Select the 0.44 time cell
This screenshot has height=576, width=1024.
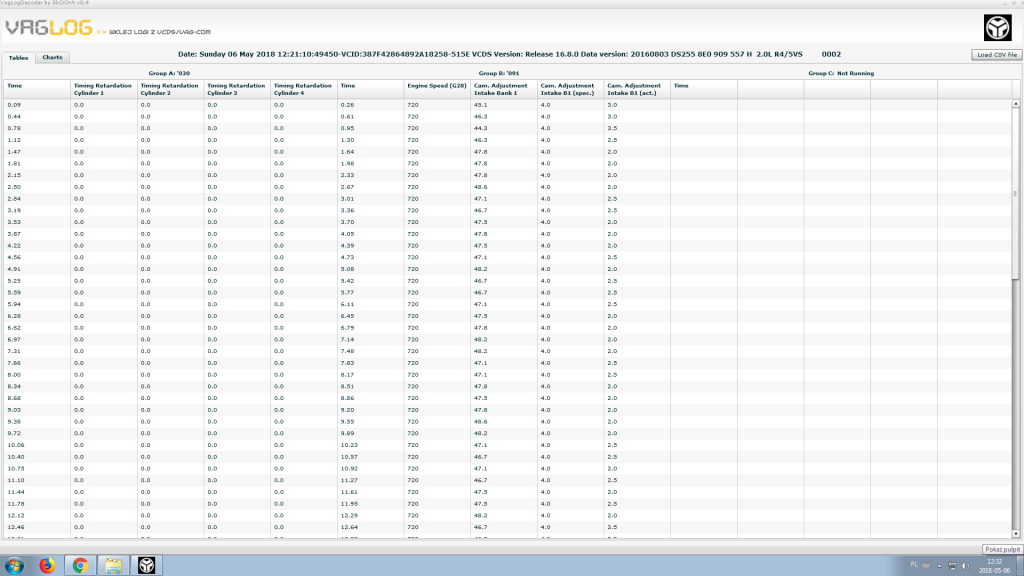coord(14,116)
